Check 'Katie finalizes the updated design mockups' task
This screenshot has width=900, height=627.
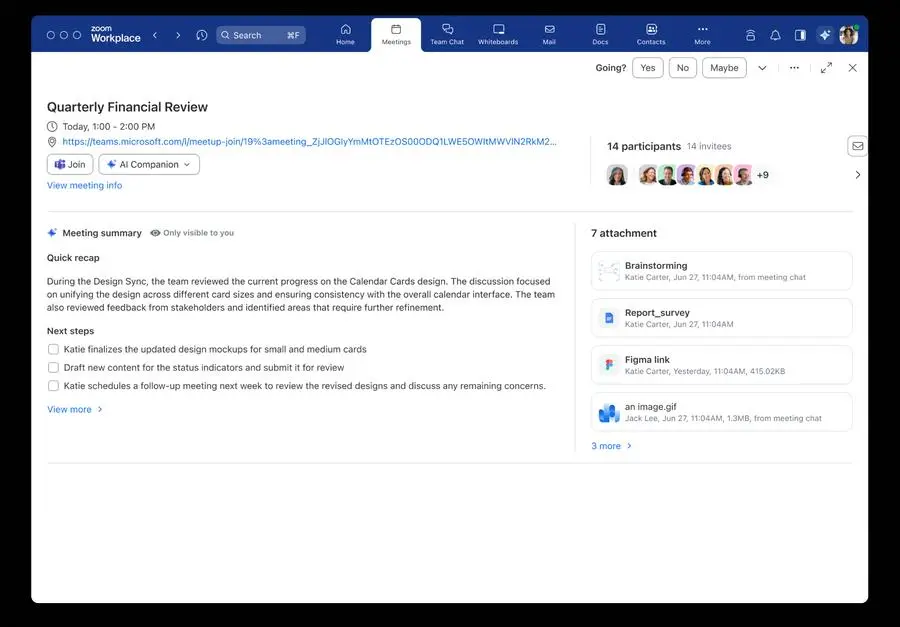pyautogui.click(x=53, y=350)
